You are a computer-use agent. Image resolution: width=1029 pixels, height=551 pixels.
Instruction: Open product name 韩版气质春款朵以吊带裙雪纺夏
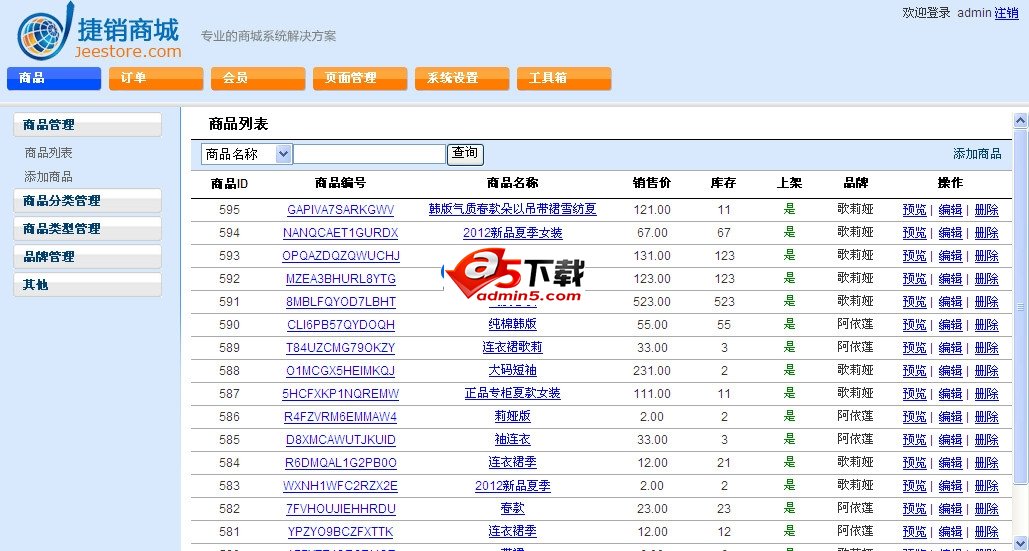513,209
